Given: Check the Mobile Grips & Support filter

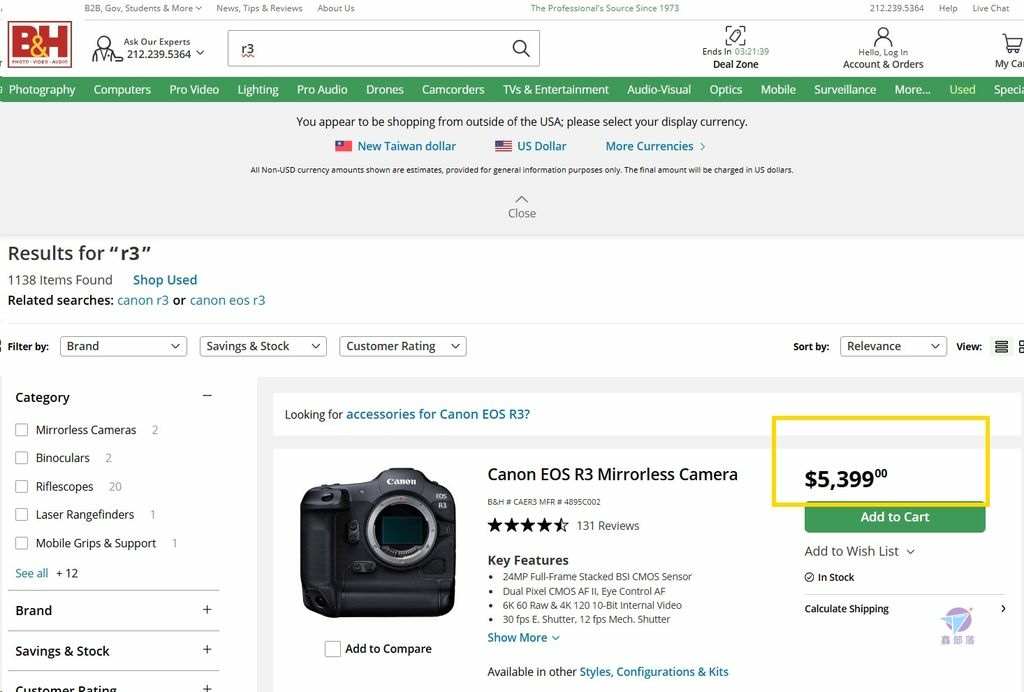Looking at the screenshot, I should coord(22,543).
